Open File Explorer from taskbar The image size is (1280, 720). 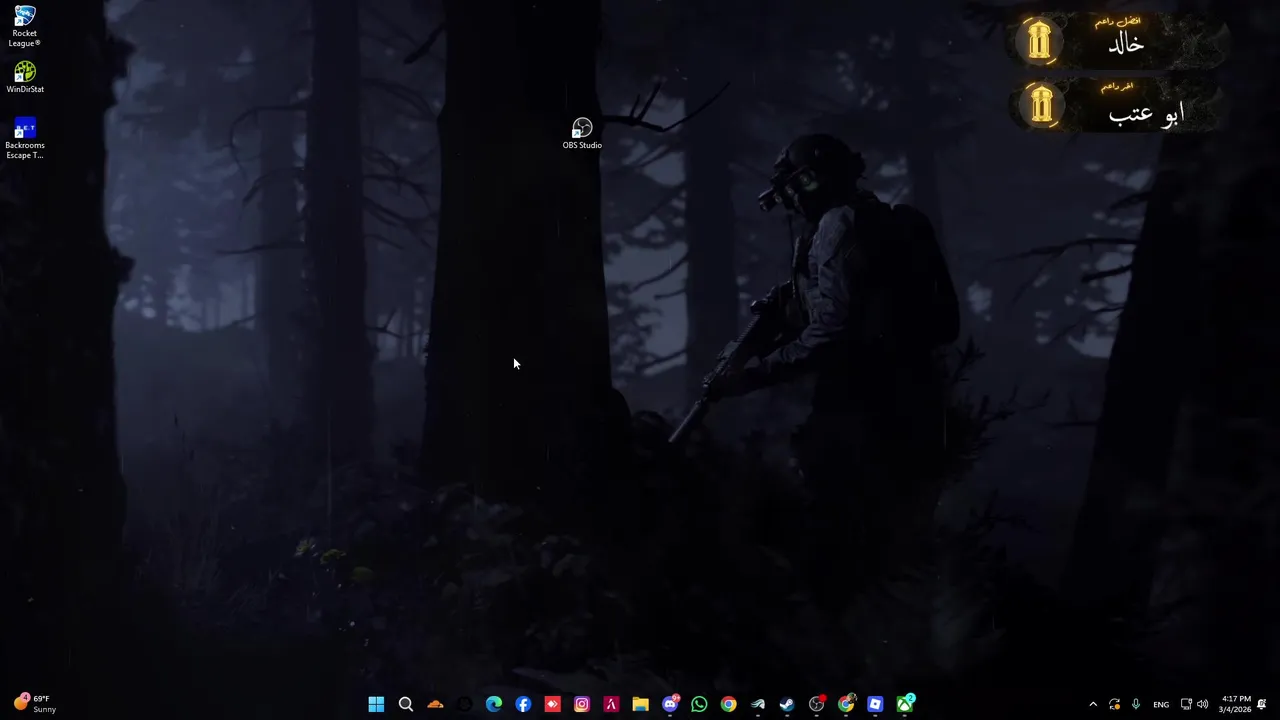640,705
